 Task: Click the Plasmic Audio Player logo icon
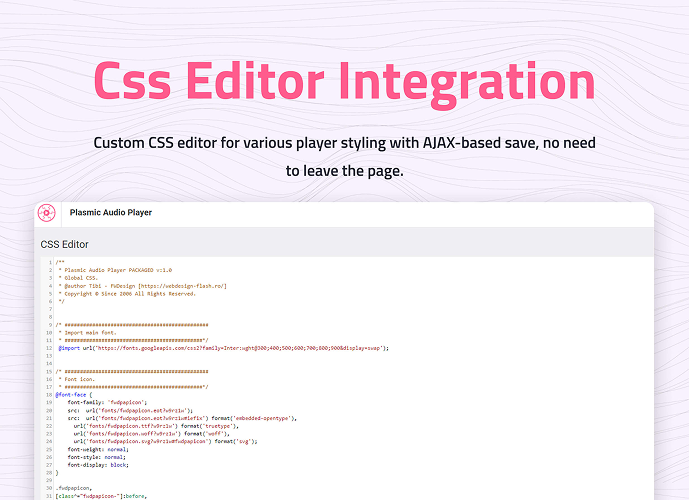click(47, 213)
